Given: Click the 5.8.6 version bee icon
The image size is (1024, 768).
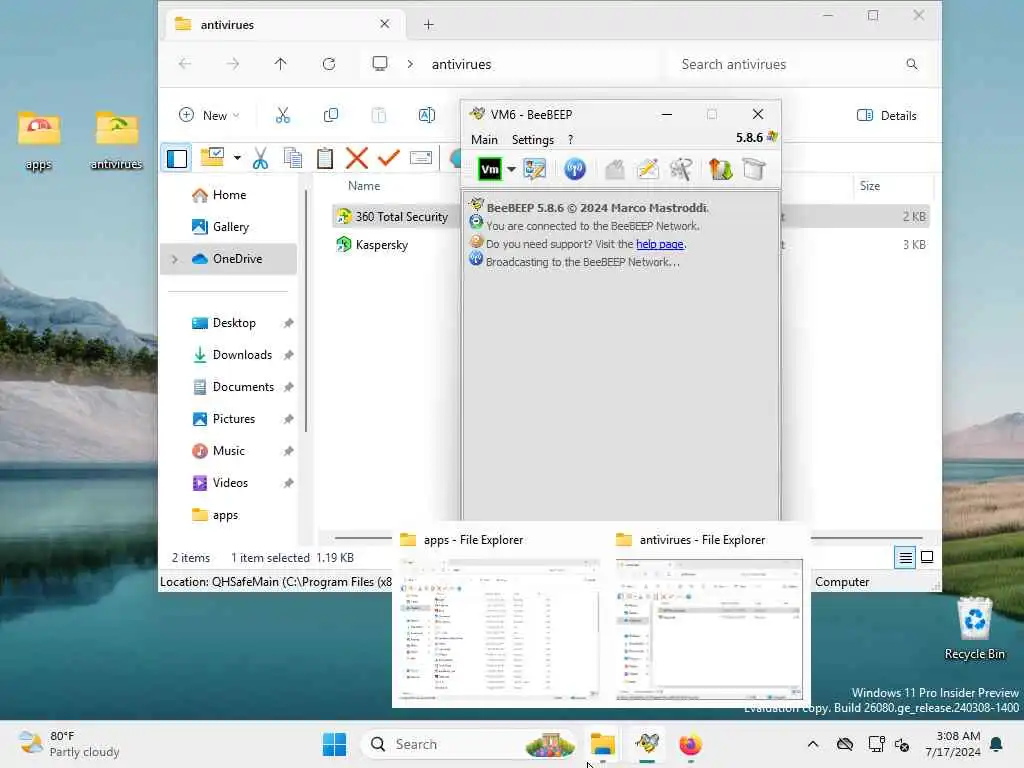Looking at the screenshot, I should (x=773, y=136).
